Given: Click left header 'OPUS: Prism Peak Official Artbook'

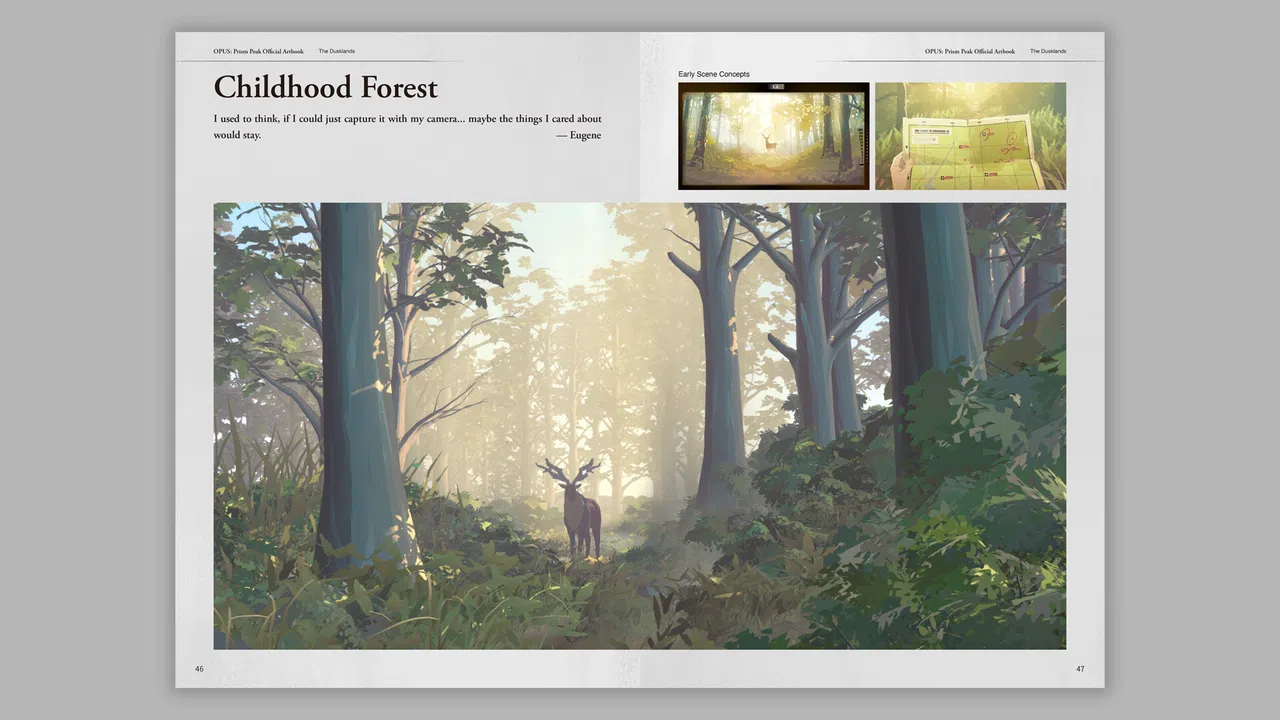Looking at the screenshot, I should point(258,51).
